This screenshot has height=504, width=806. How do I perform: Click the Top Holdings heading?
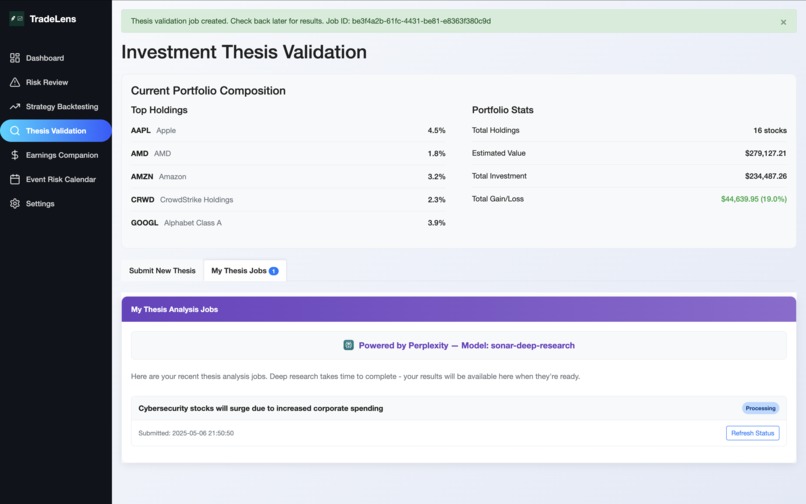point(159,110)
